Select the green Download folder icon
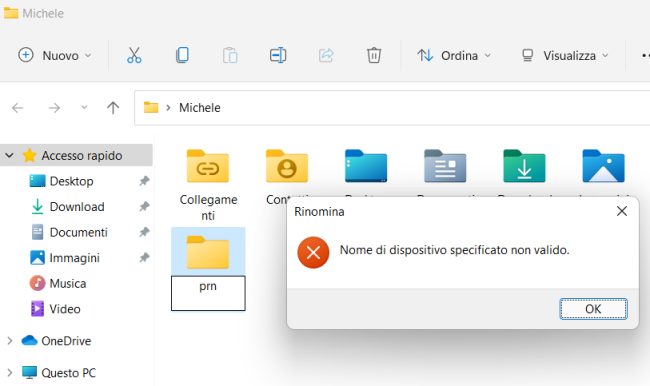Viewport: 650px width, 386px height. [524, 166]
